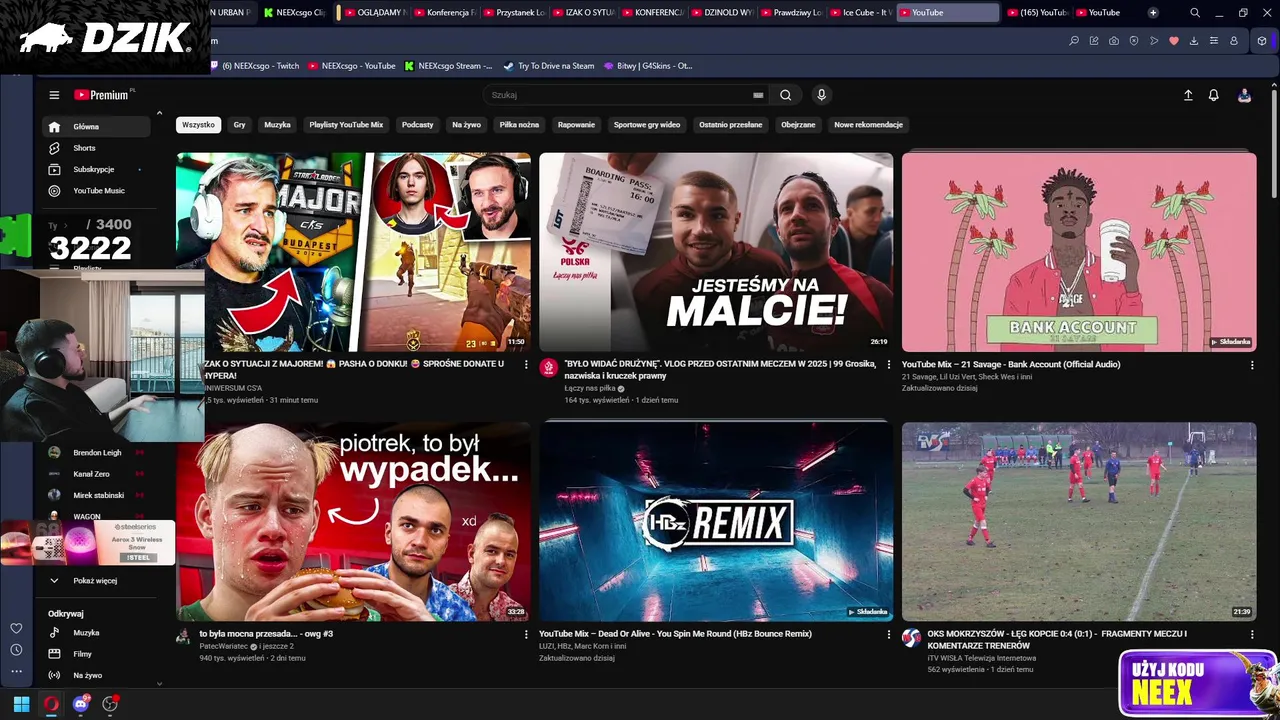Open Brendon Leigh subscription channel
Image resolution: width=1280 pixels, height=720 pixels.
tap(96, 453)
